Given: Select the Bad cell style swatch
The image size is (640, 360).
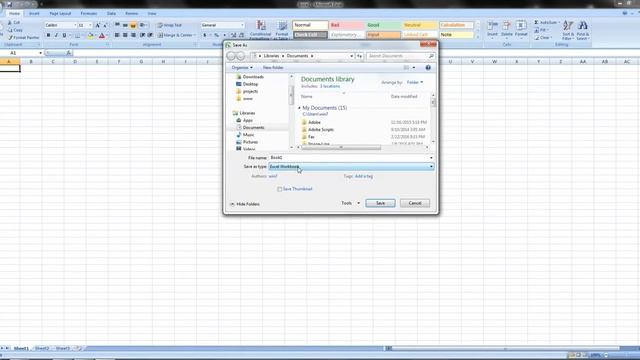Looking at the screenshot, I should pyautogui.click(x=346, y=25).
